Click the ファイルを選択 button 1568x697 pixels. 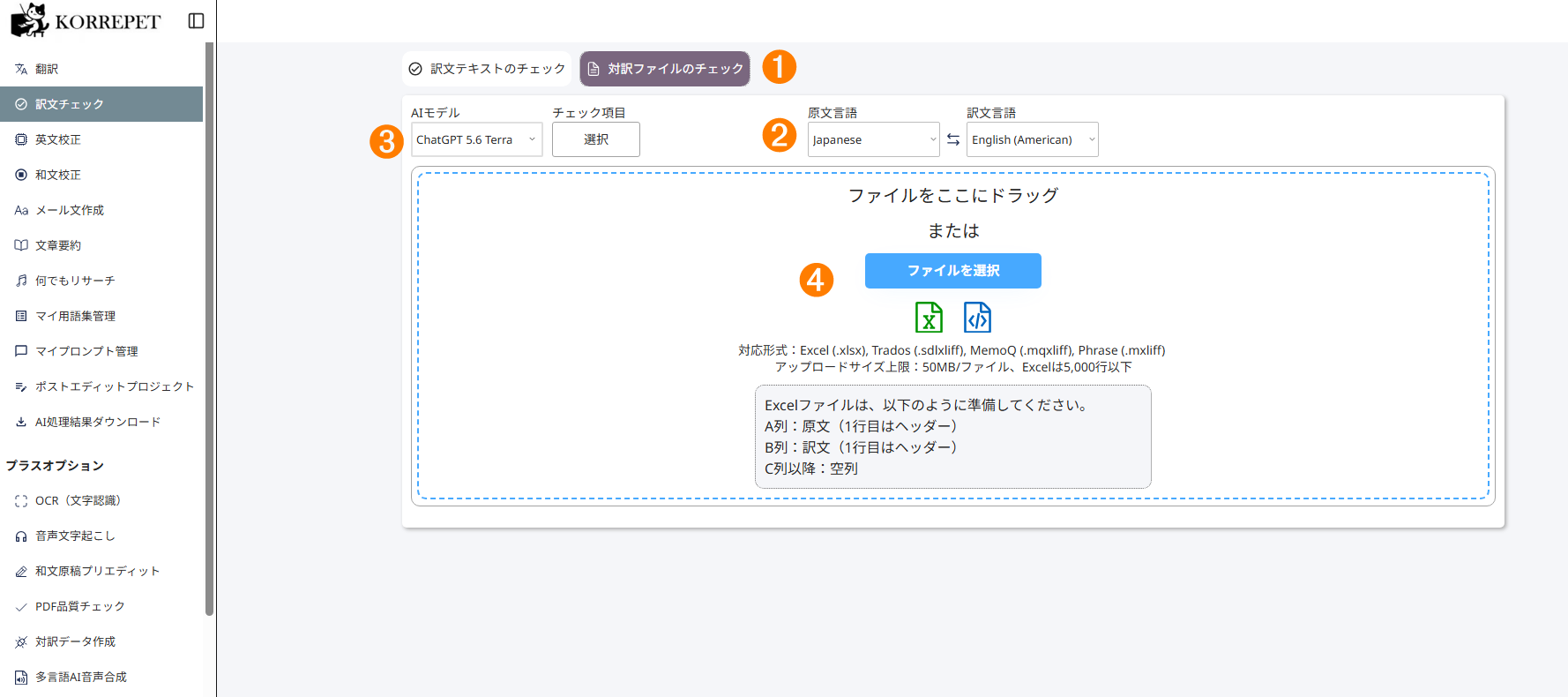[x=953, y=271]
